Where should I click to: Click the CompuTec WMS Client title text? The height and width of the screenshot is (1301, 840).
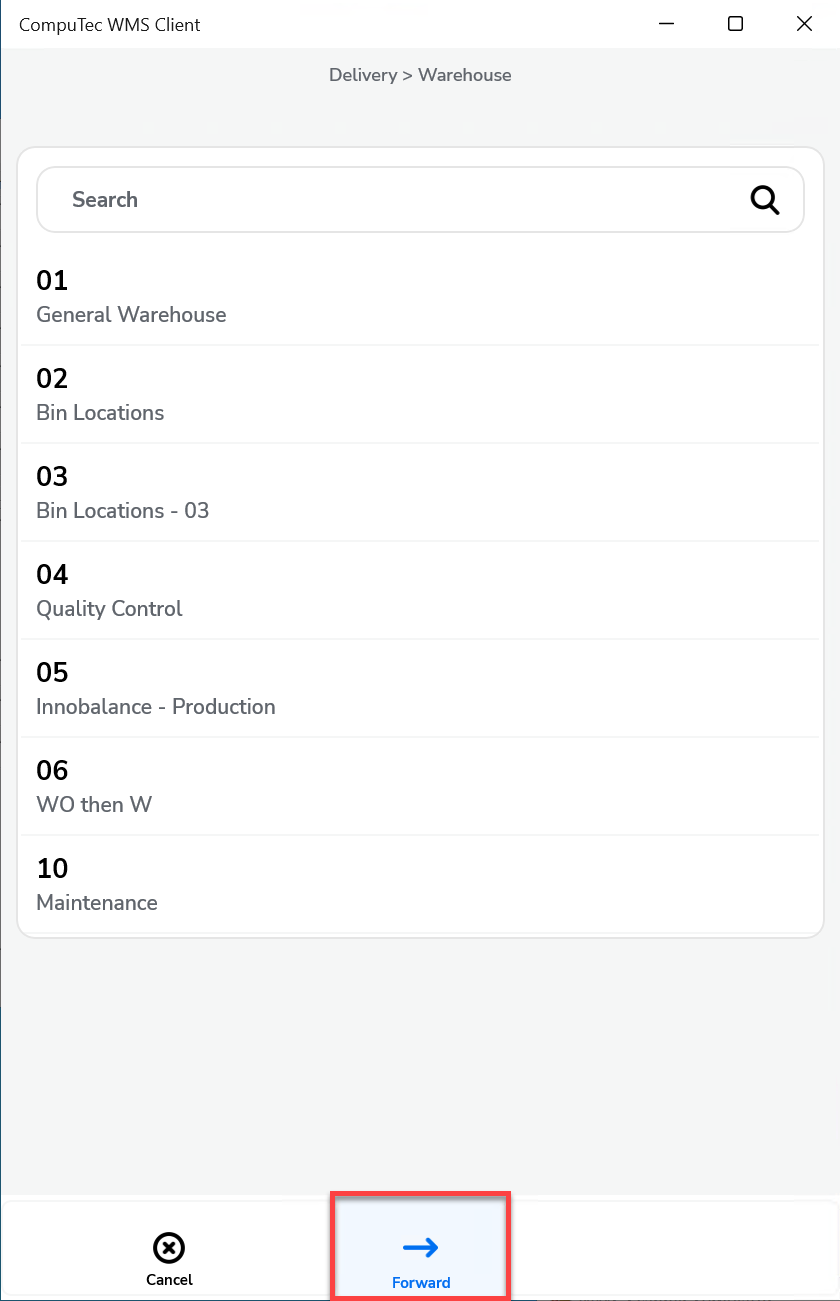click(110, 25)
